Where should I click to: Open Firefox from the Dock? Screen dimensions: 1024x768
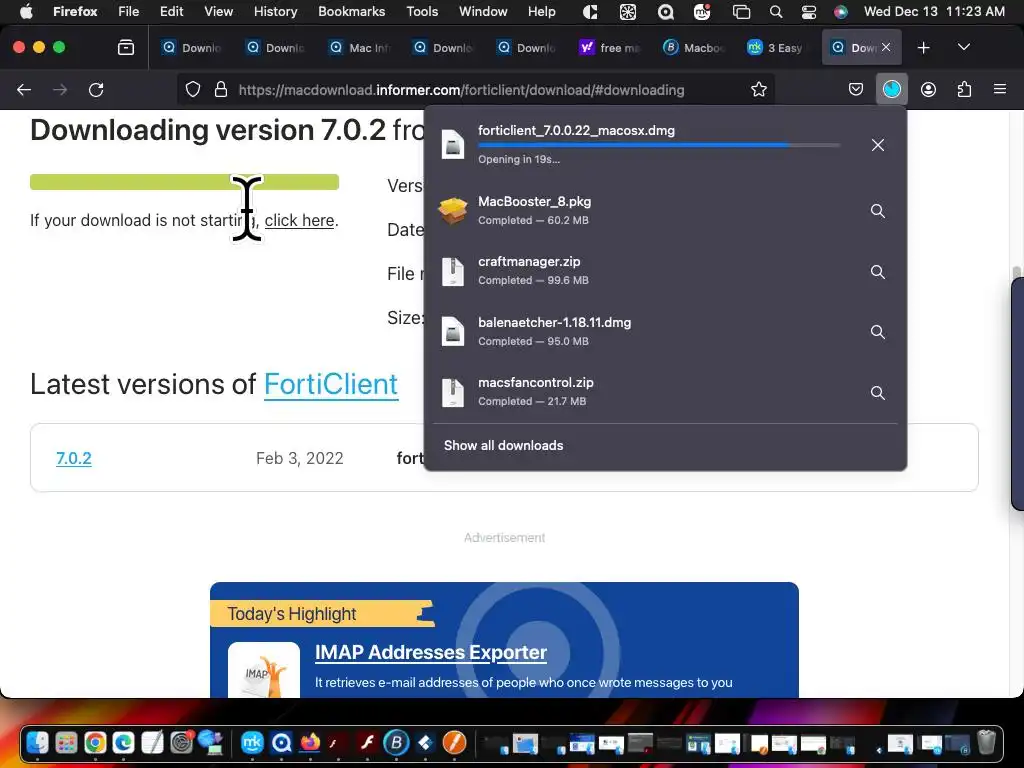310,743
